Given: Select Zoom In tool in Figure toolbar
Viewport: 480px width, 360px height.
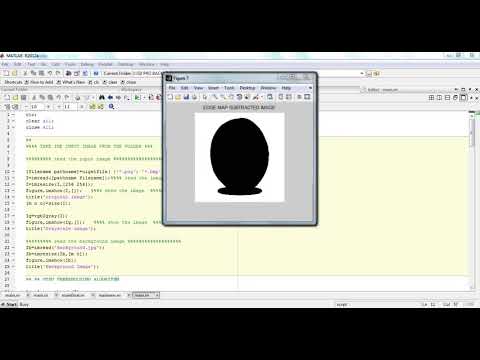Looking at the screenshot, I should (215, 97).
